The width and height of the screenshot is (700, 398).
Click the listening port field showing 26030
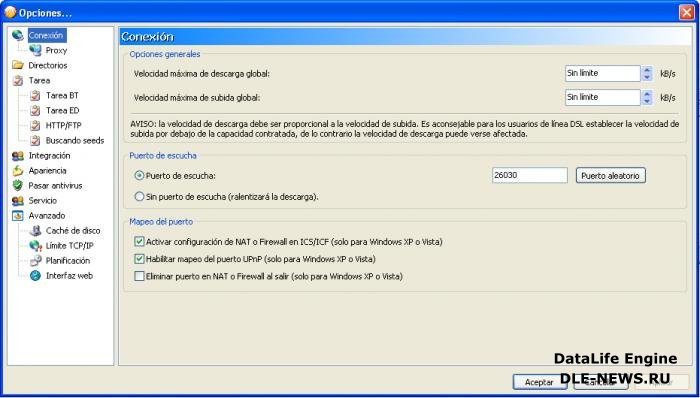point(529,175)
